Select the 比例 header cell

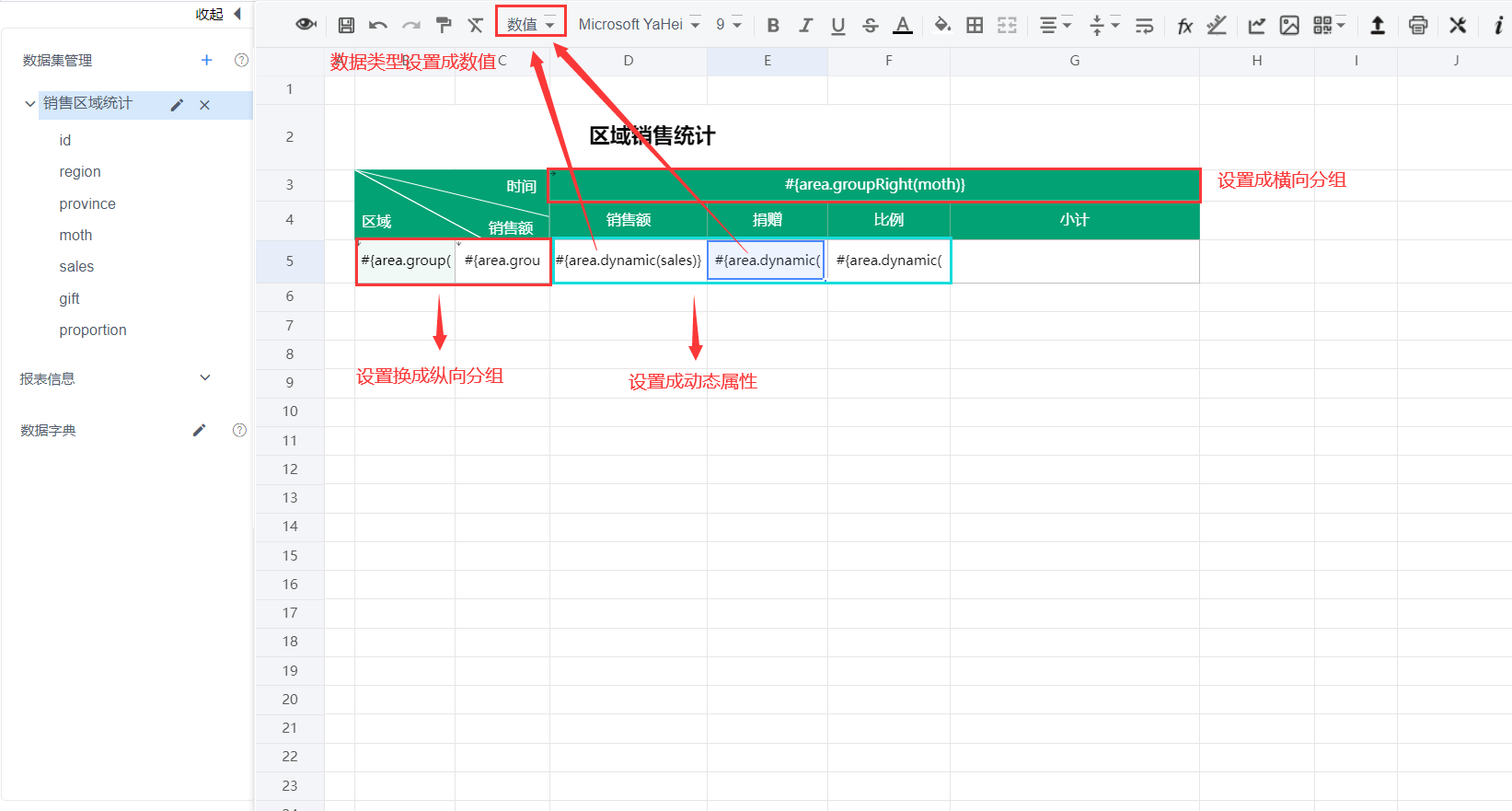[x=888, y=220]
